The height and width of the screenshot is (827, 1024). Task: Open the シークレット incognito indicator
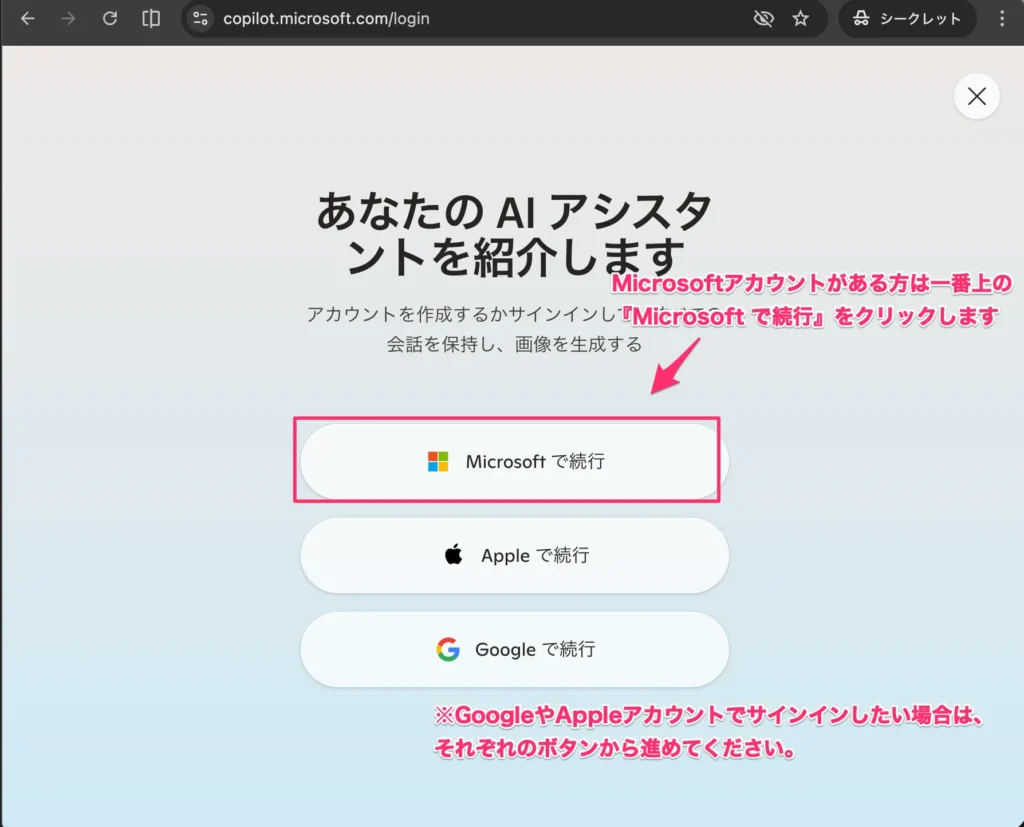907,18
